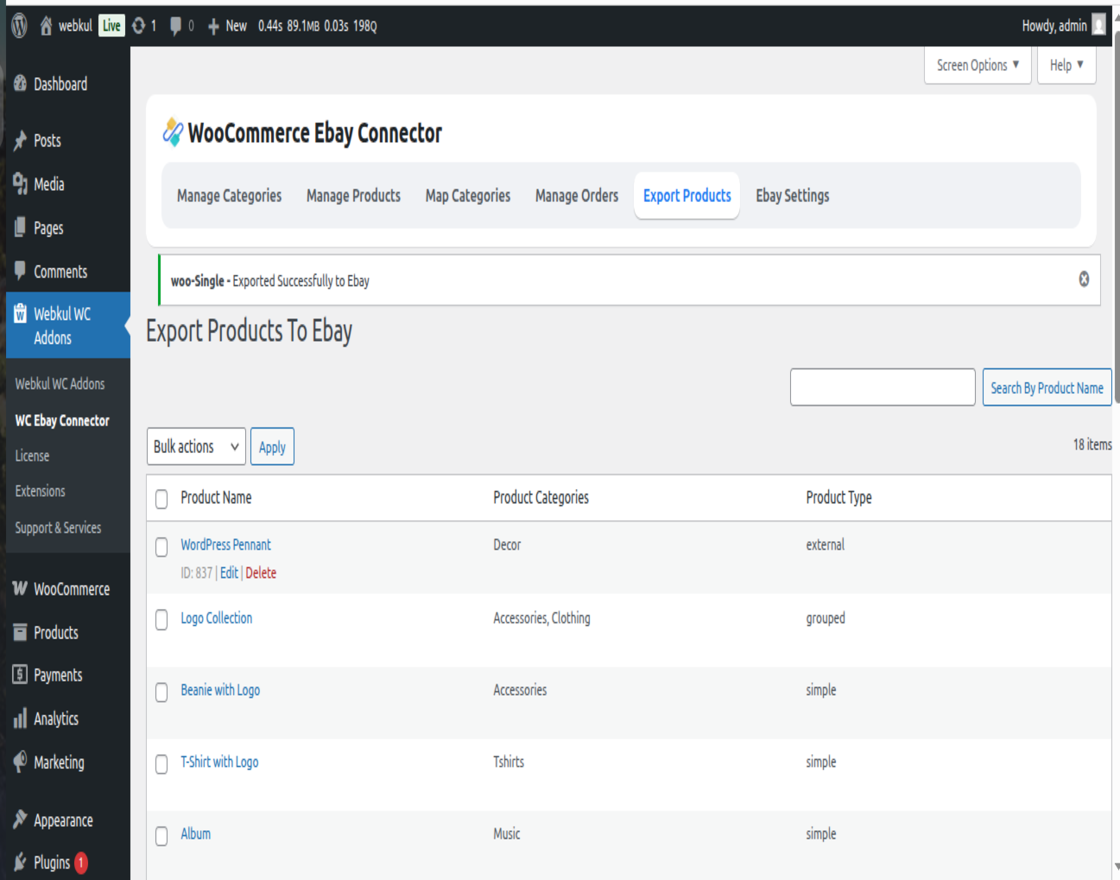Click the Product Categories column header
The image size is (1120, 880).
point(541,498)
